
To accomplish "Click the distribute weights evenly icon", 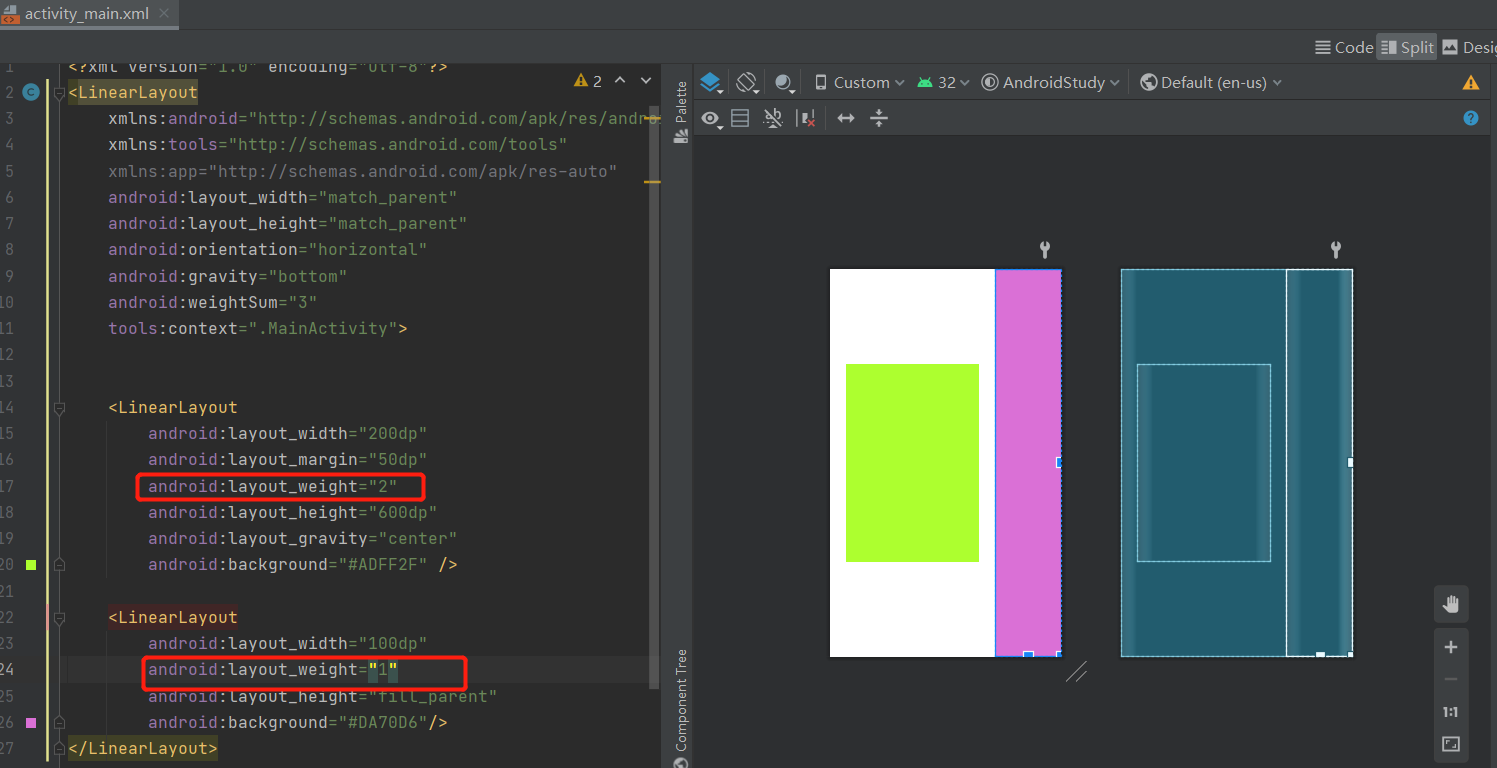I will click(773, 119).
